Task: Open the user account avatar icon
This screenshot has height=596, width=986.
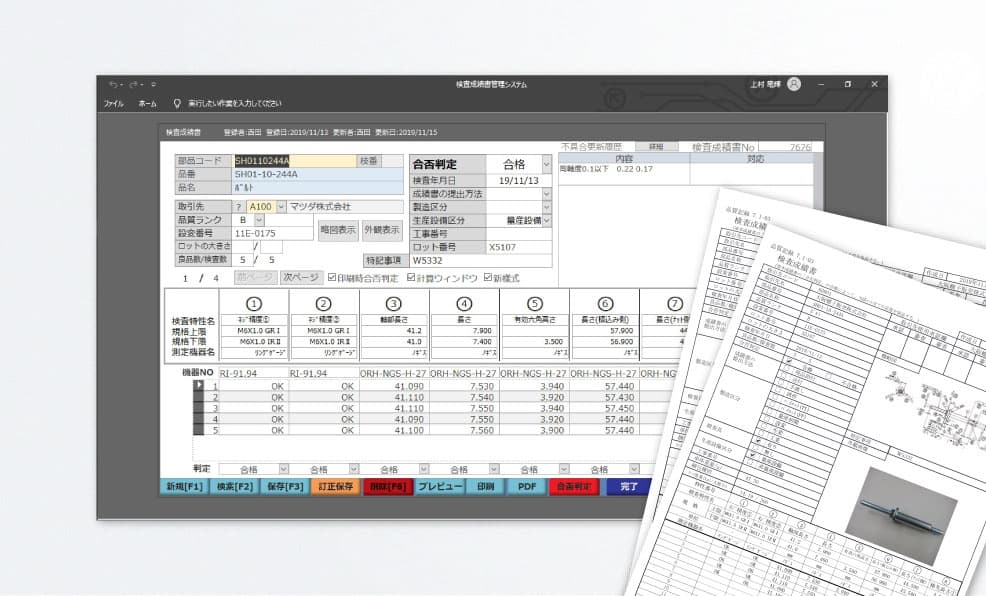Action: coord(793,85)
